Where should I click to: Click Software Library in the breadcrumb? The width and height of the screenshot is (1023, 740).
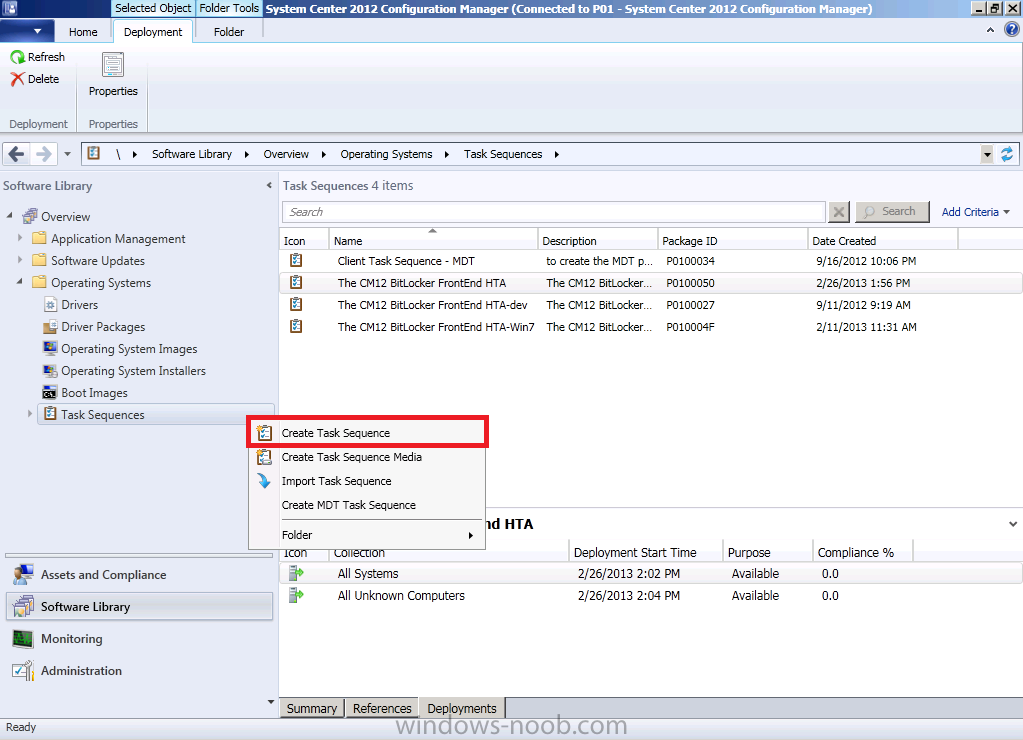[x=192, y=154]
